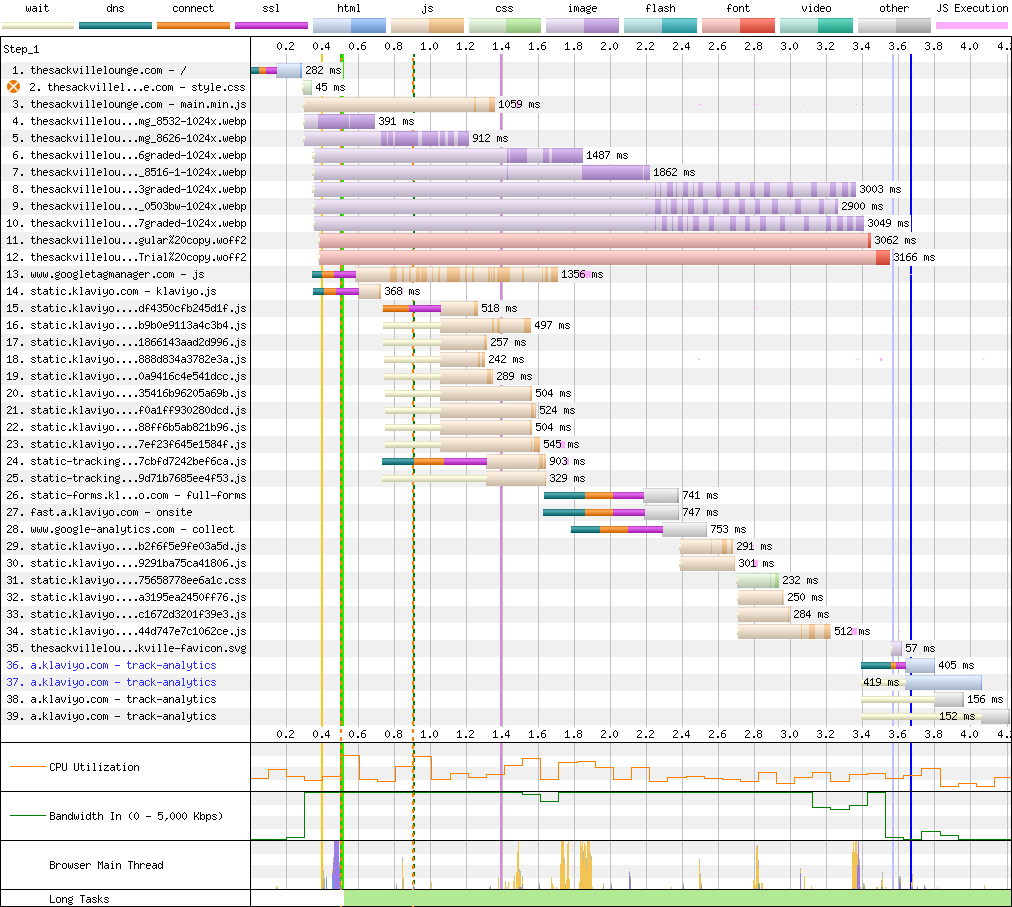Select row 26 static-forms full-forms label
The image size is (1012, 907).
[126, 495]
